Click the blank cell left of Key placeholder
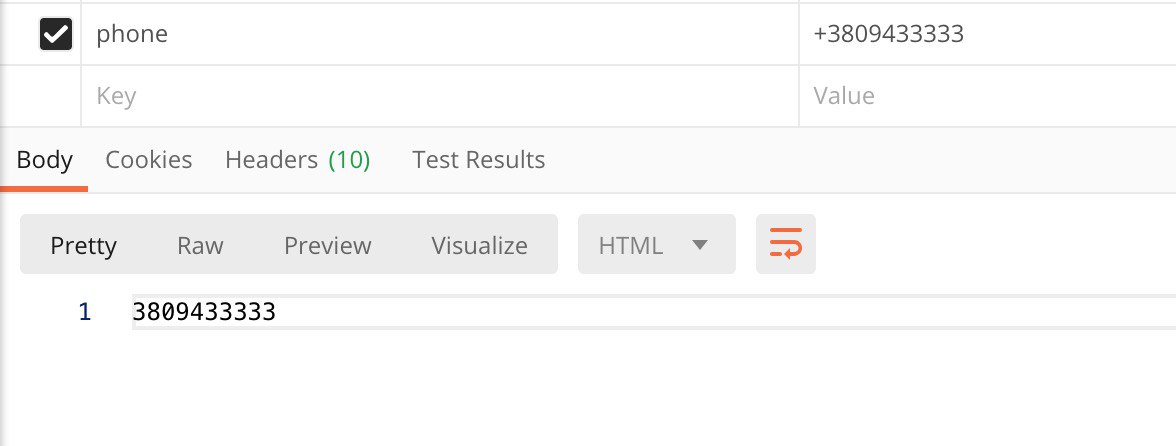This screenshot has height=446, width=1176. click(x=40, y=96)
